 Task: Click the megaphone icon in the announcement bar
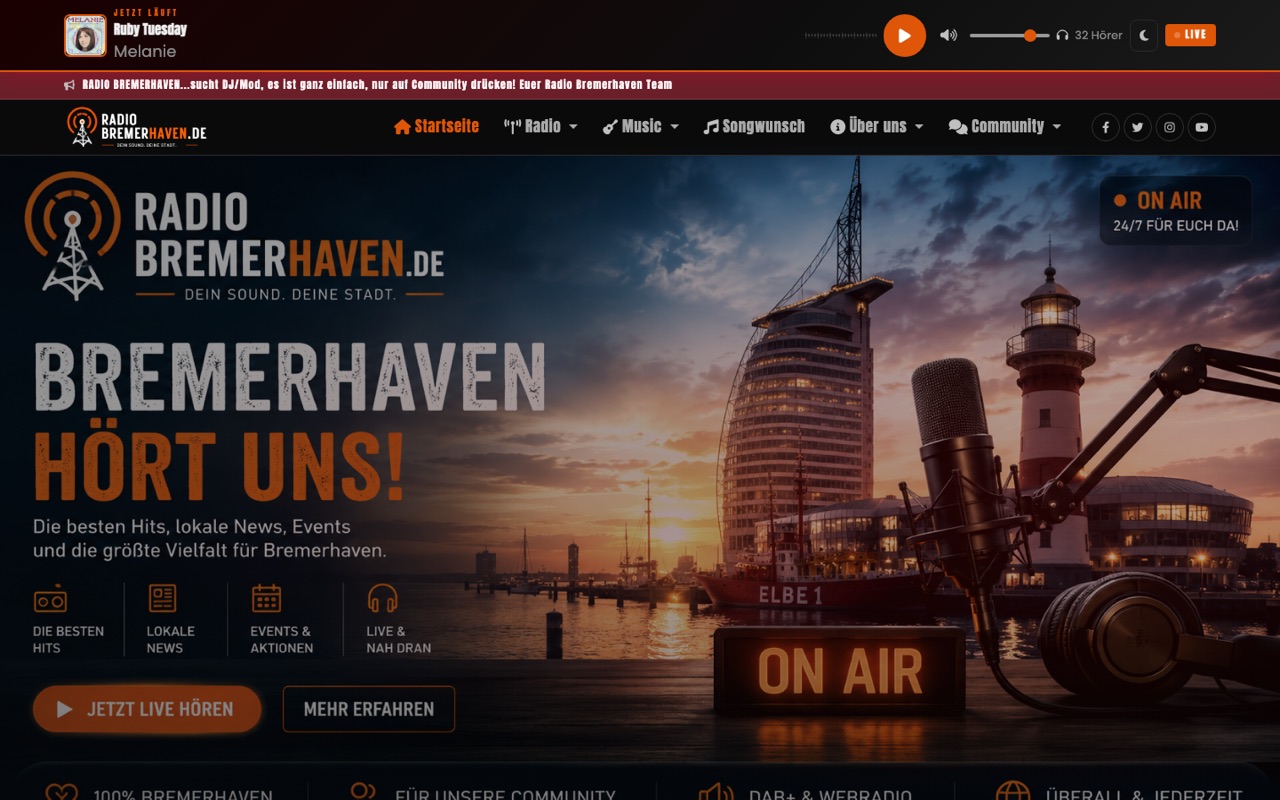[x=69, y=85]
